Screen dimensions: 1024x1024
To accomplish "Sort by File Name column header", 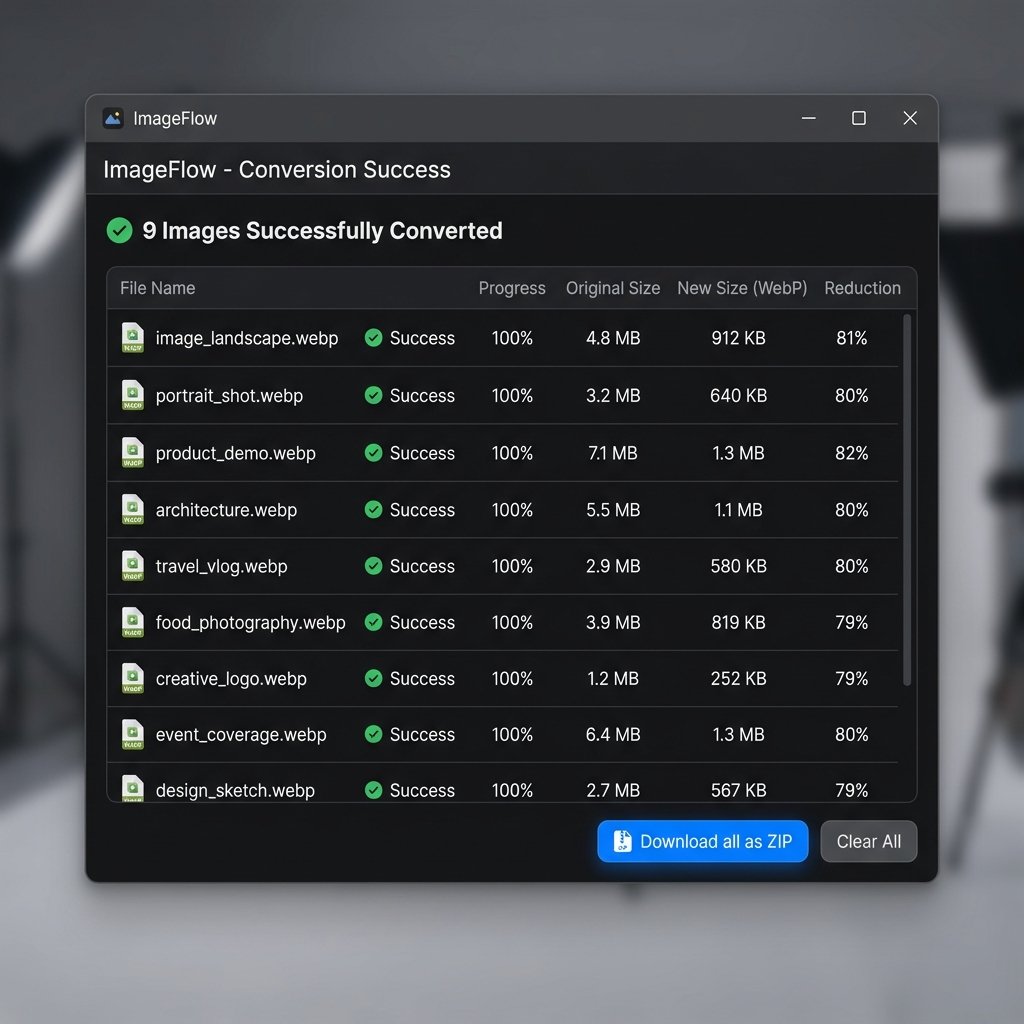I will (x=157, y=288).
